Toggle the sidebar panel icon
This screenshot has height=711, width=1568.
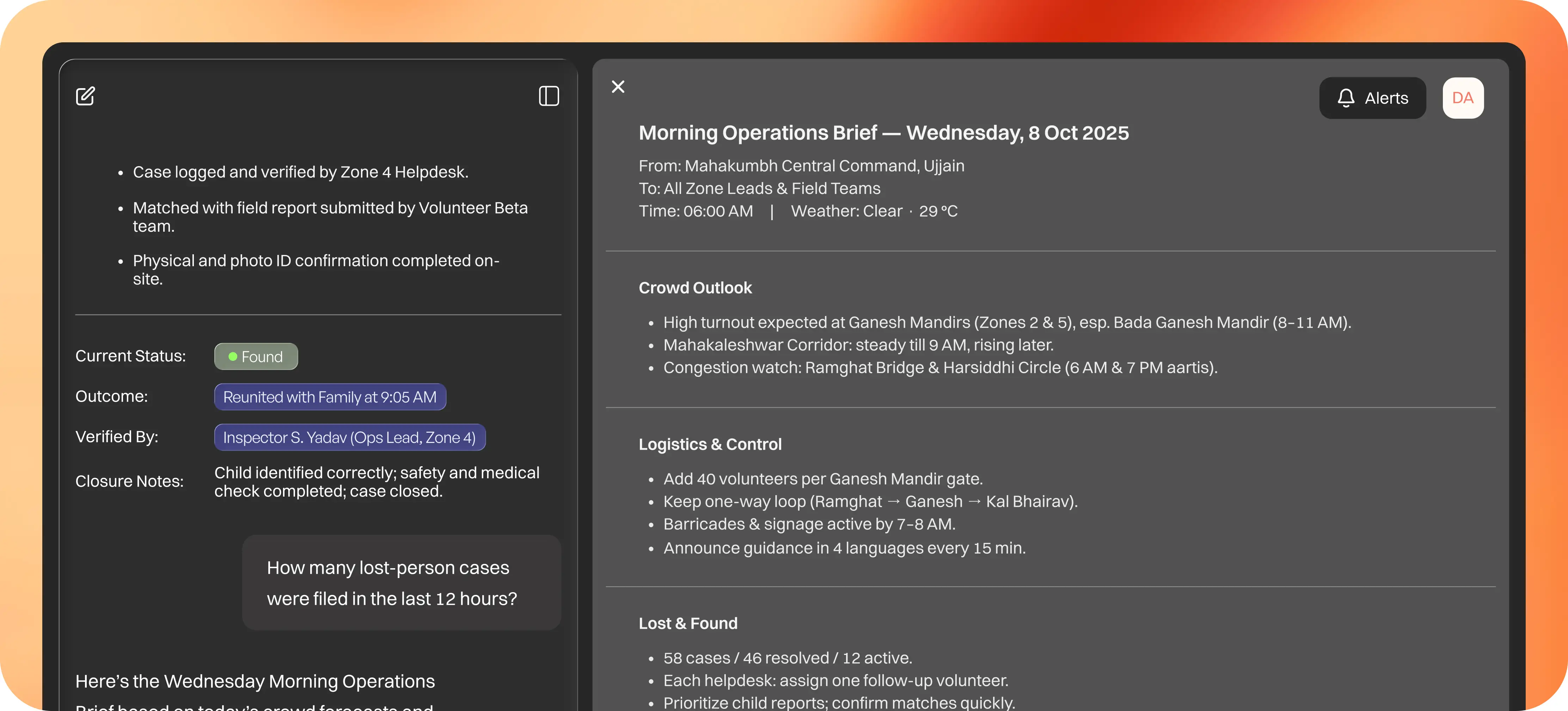(x=549, y=96)
